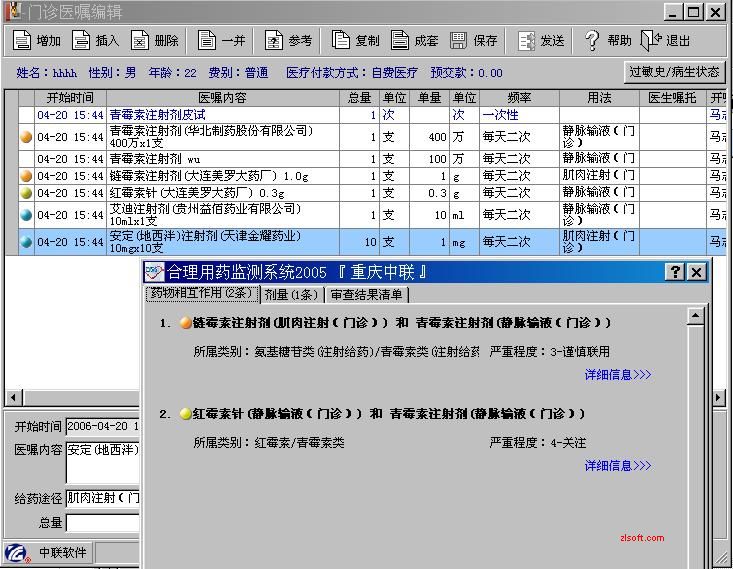Click the 插入 (Insert) toolbar icon
This screenshot has height=569, width=733.
pyautogui.click(x=81, y=41)
